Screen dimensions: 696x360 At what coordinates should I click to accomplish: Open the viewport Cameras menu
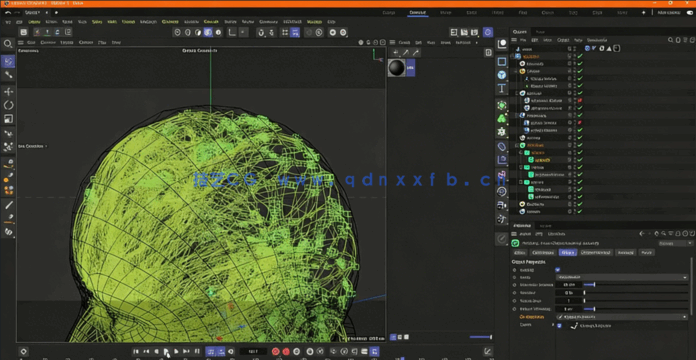pyautogui.click(x=48, y=43)
